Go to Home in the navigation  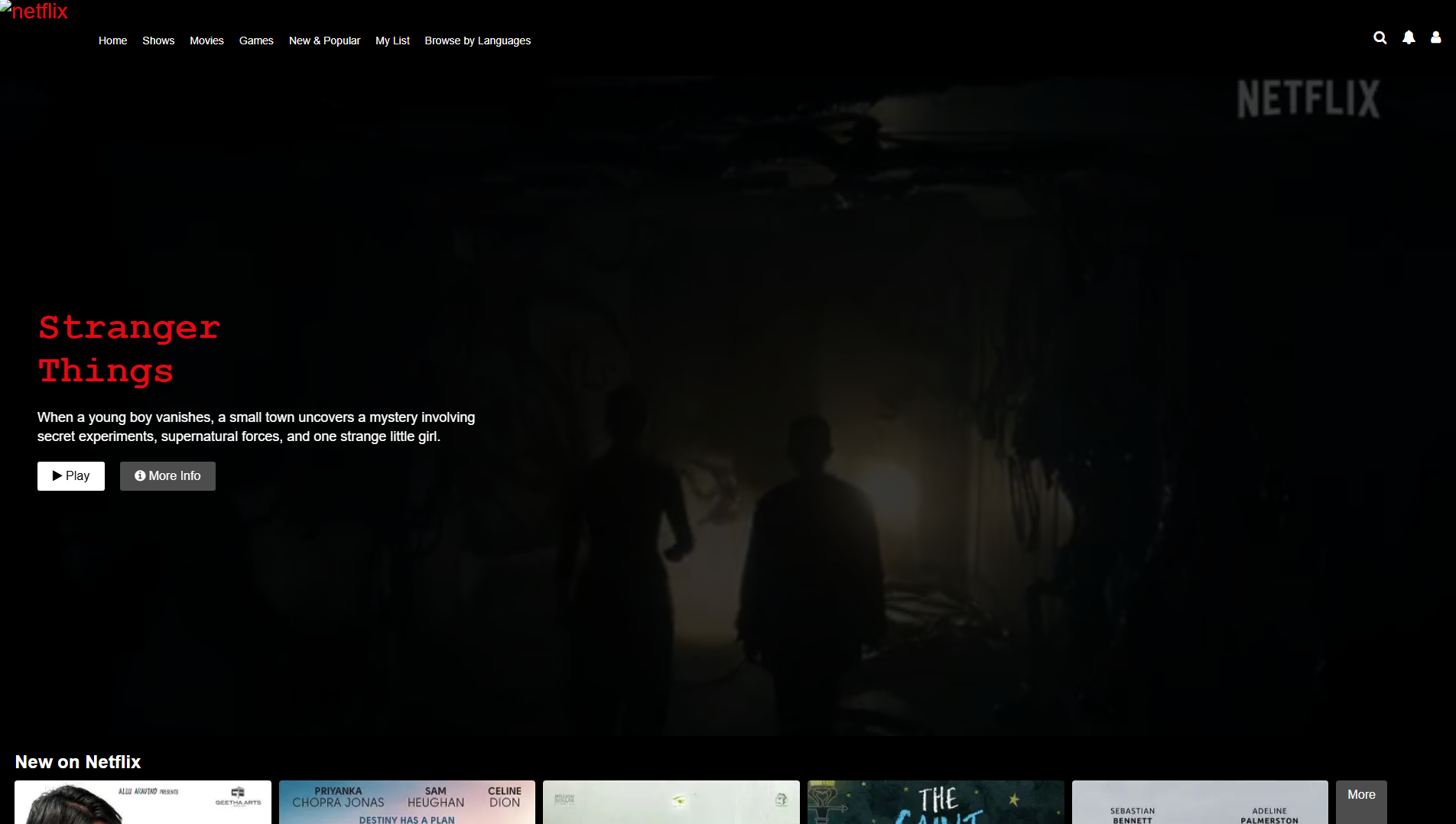(112, 41)
